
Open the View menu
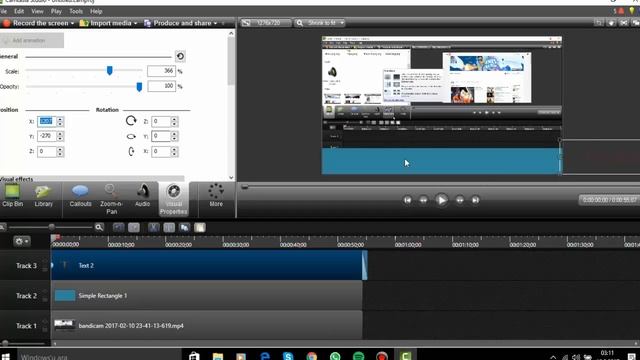(37, 11)
